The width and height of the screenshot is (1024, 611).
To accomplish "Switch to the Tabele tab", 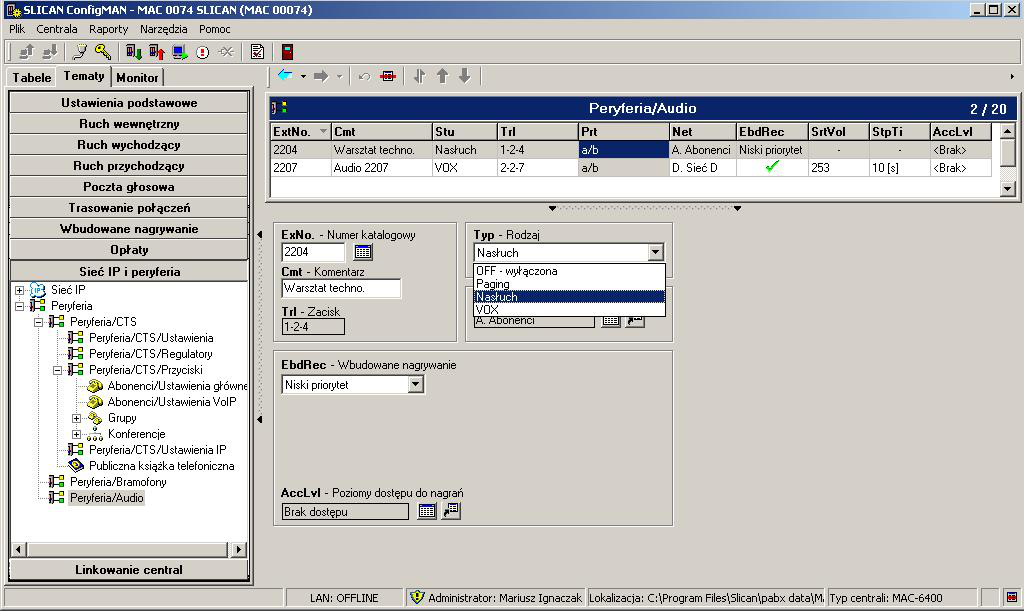I will click(x=31, y=77).
